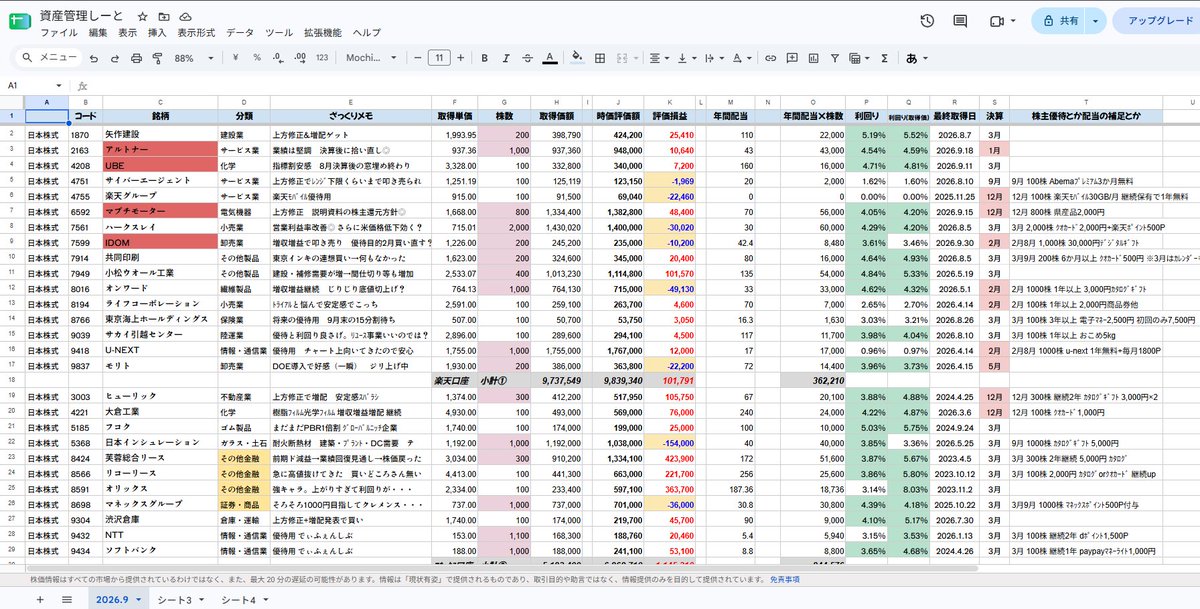Open the ファイル menu
1200x609 pixels.
click(59, 33)
